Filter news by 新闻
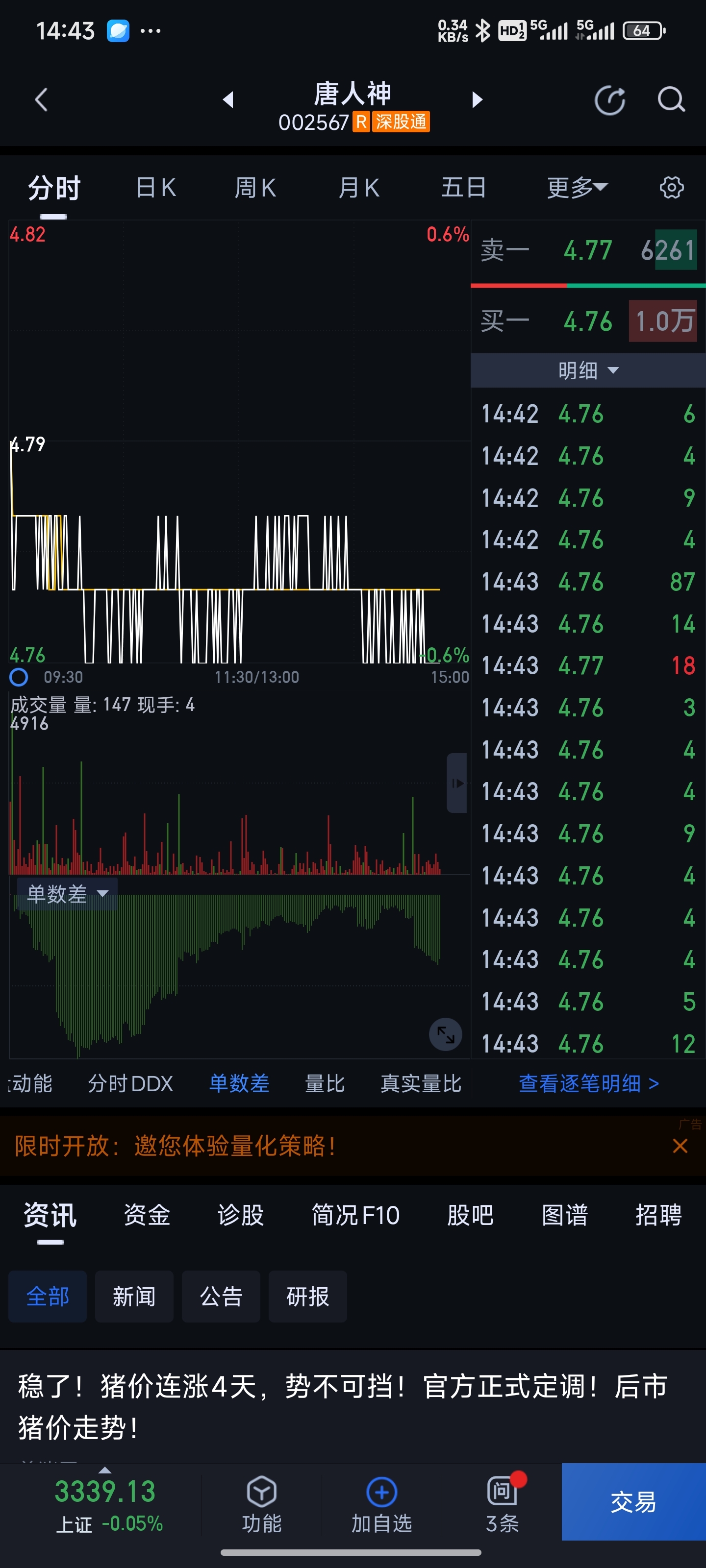Viewport: 706px width, 1568px height. [134, 1296]
